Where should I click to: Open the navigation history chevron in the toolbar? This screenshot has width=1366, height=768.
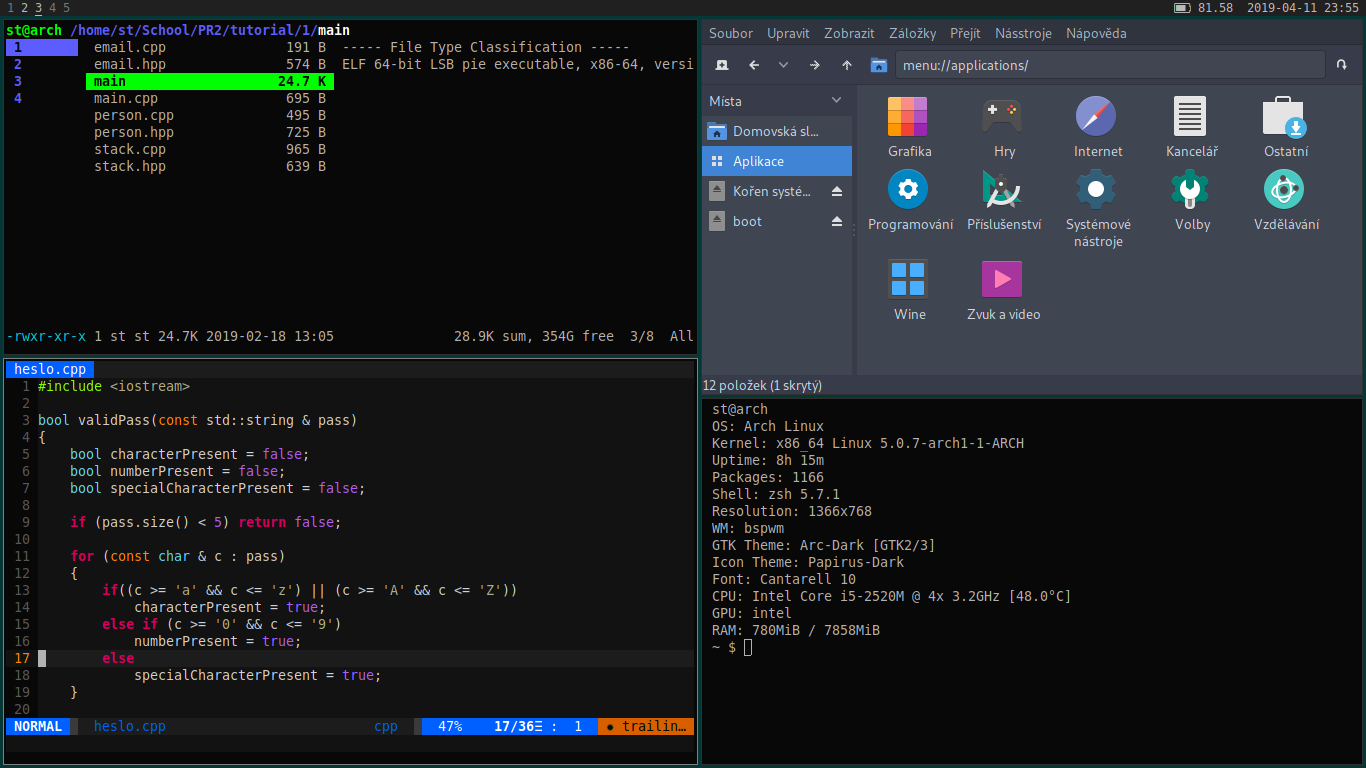(x=783, y=65)
